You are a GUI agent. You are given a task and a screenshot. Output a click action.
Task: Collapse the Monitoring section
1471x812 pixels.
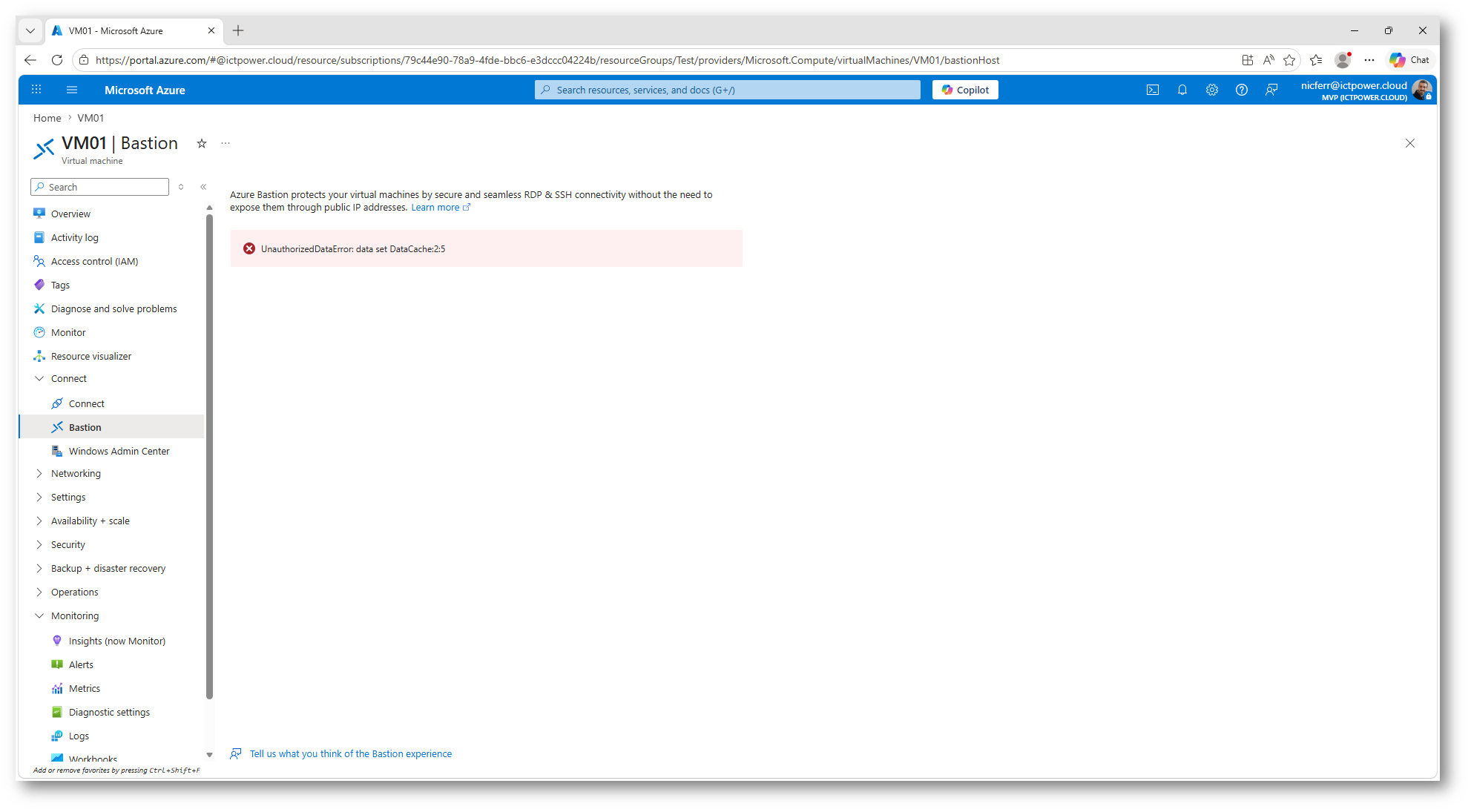click(39, 615)
